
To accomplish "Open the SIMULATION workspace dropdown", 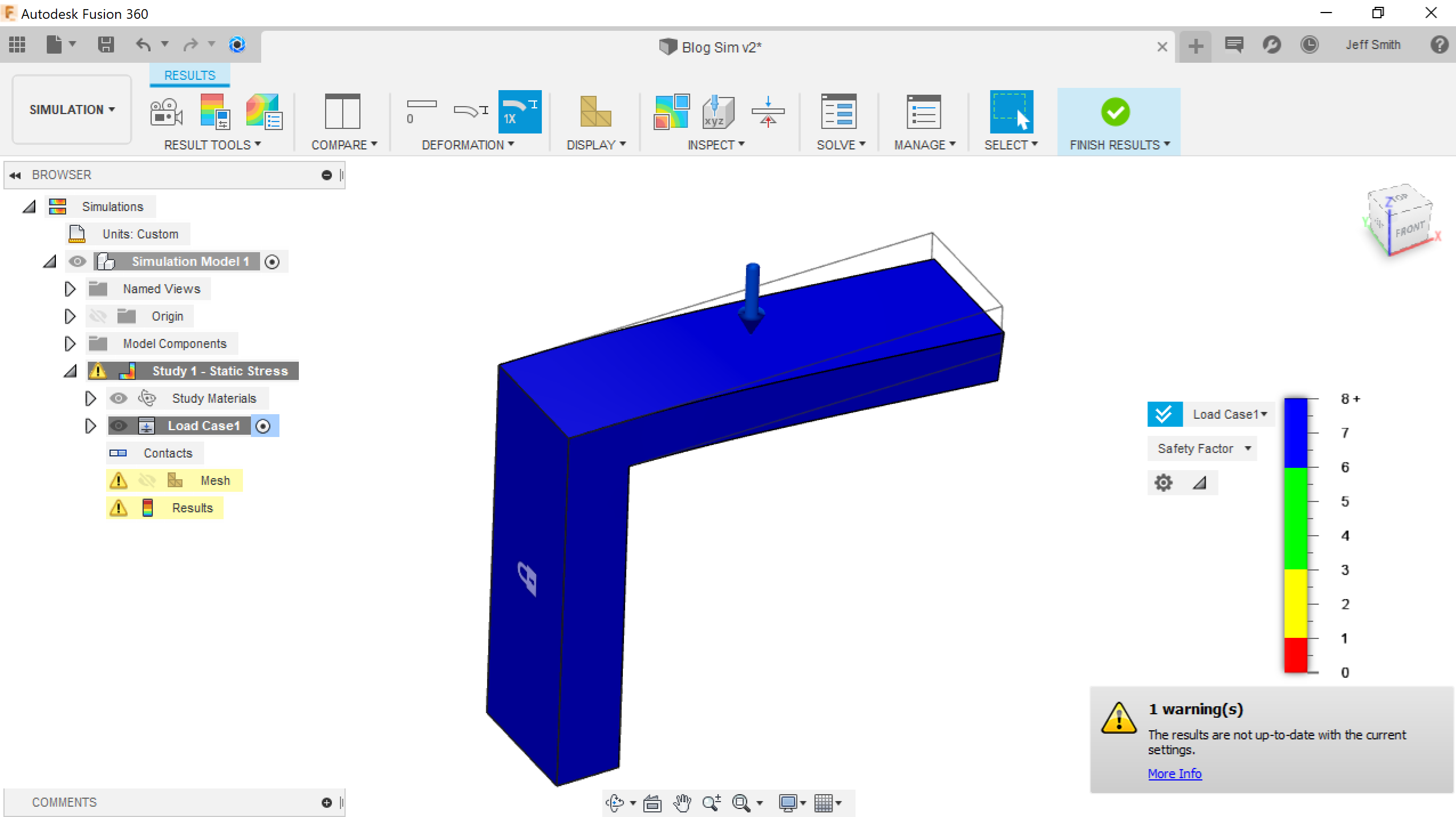I will [72, 110].
